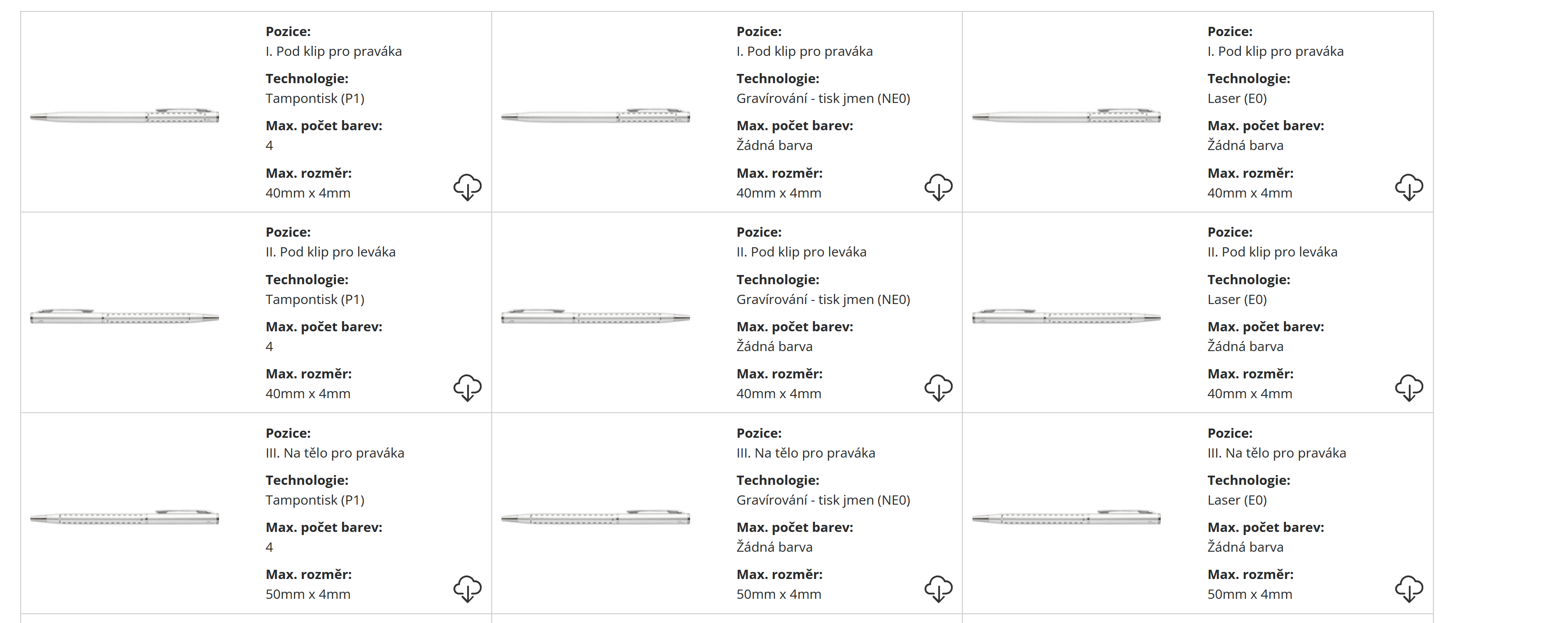
Task: Open pen image for Gravírování position III
Action: tap(595, 518)
